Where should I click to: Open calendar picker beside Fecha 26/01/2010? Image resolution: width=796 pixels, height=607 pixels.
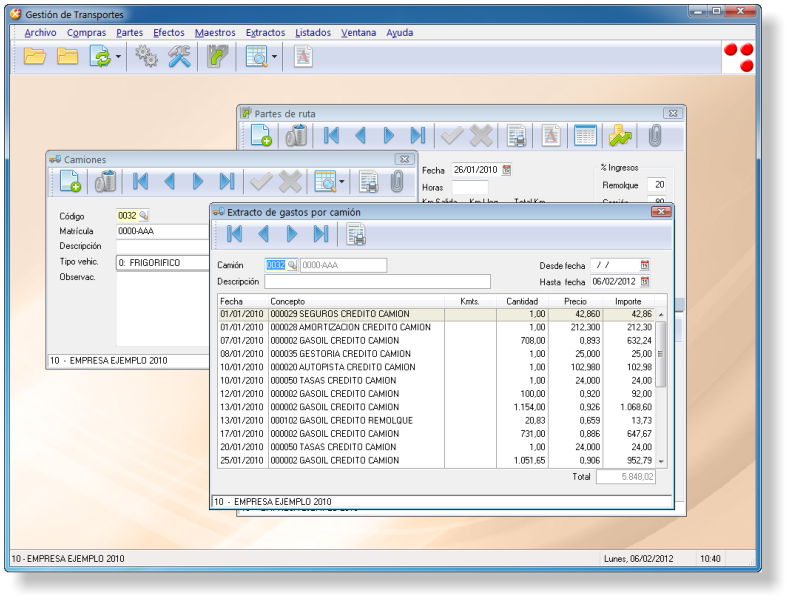(x=507, y=170)
